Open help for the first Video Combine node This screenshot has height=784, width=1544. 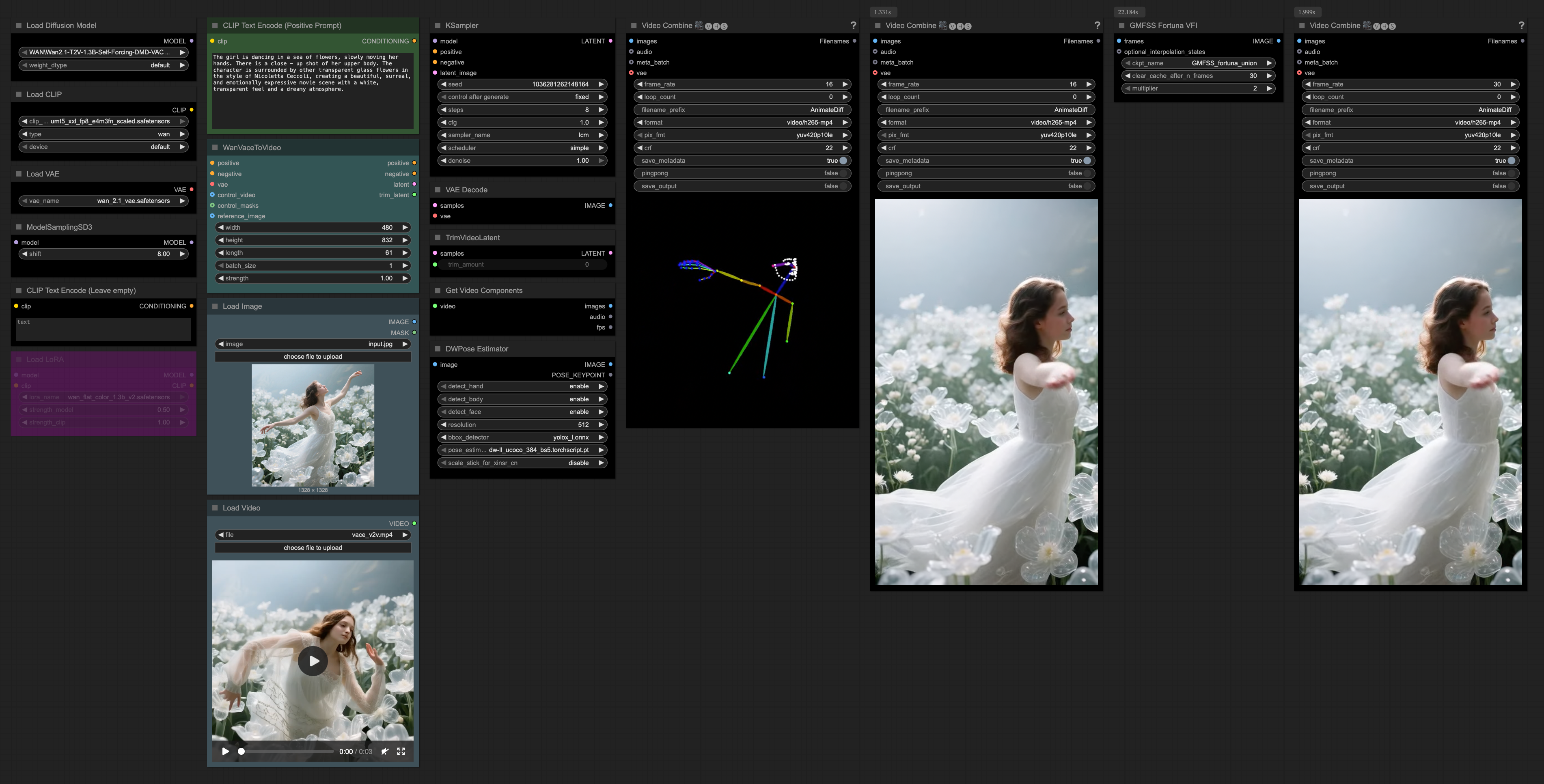tap(853, 26)
